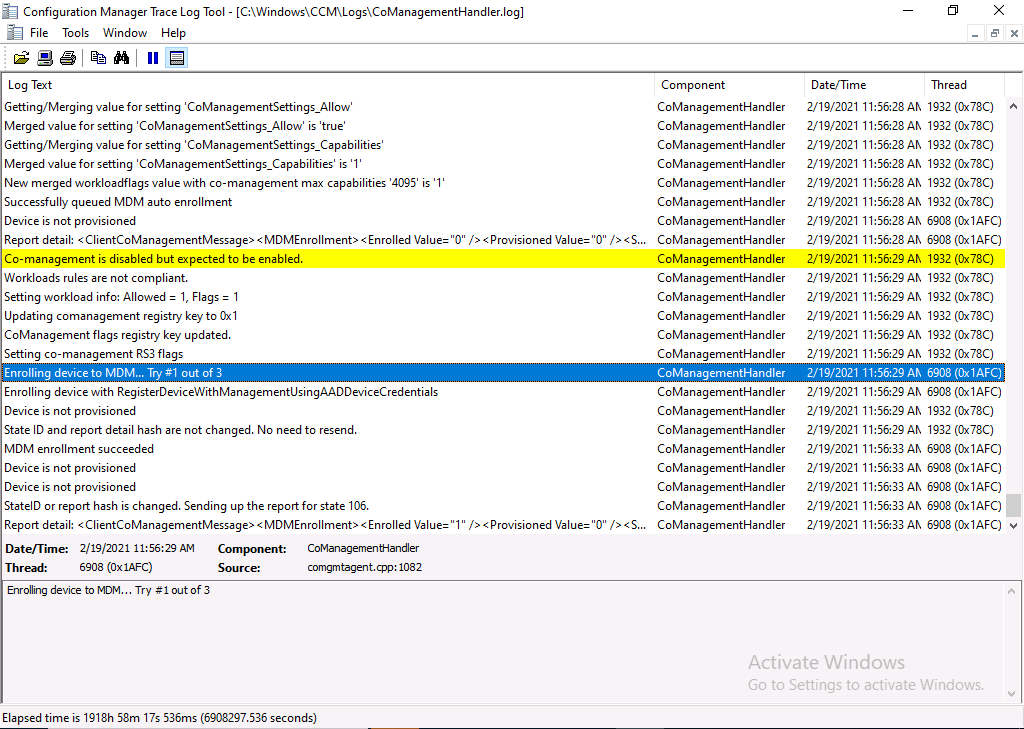
Task: Click the log list vertical scrollbar thumb
Action: (1014, 505)
